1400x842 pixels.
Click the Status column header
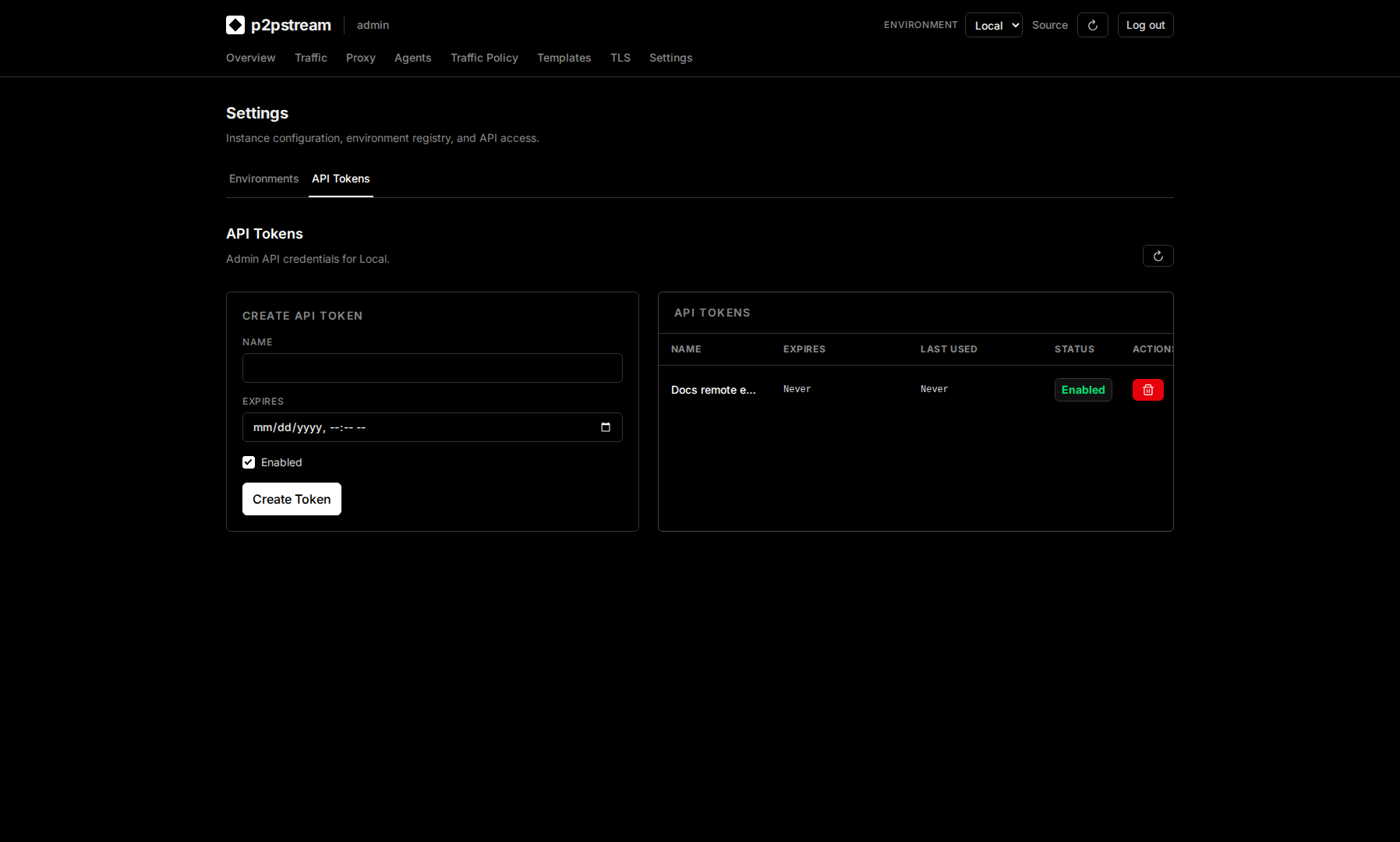point(1074,349)
